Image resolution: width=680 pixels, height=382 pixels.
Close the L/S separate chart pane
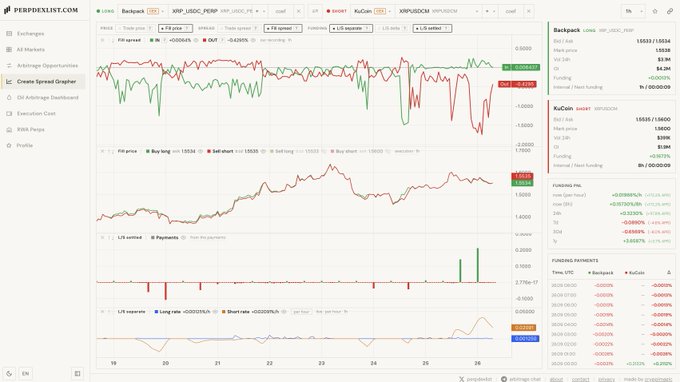[x=103, y=312]
